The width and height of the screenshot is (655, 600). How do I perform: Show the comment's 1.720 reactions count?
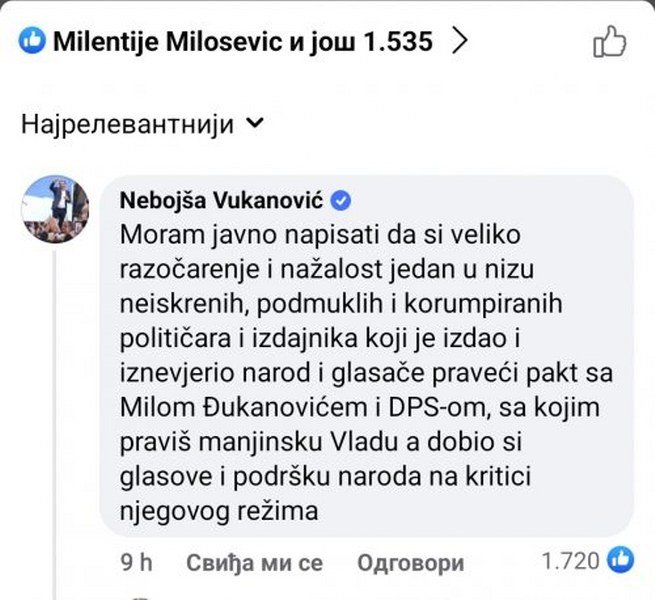(569, 561)
